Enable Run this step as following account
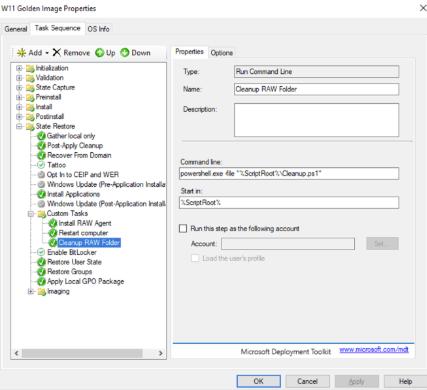 pos(183,229)
